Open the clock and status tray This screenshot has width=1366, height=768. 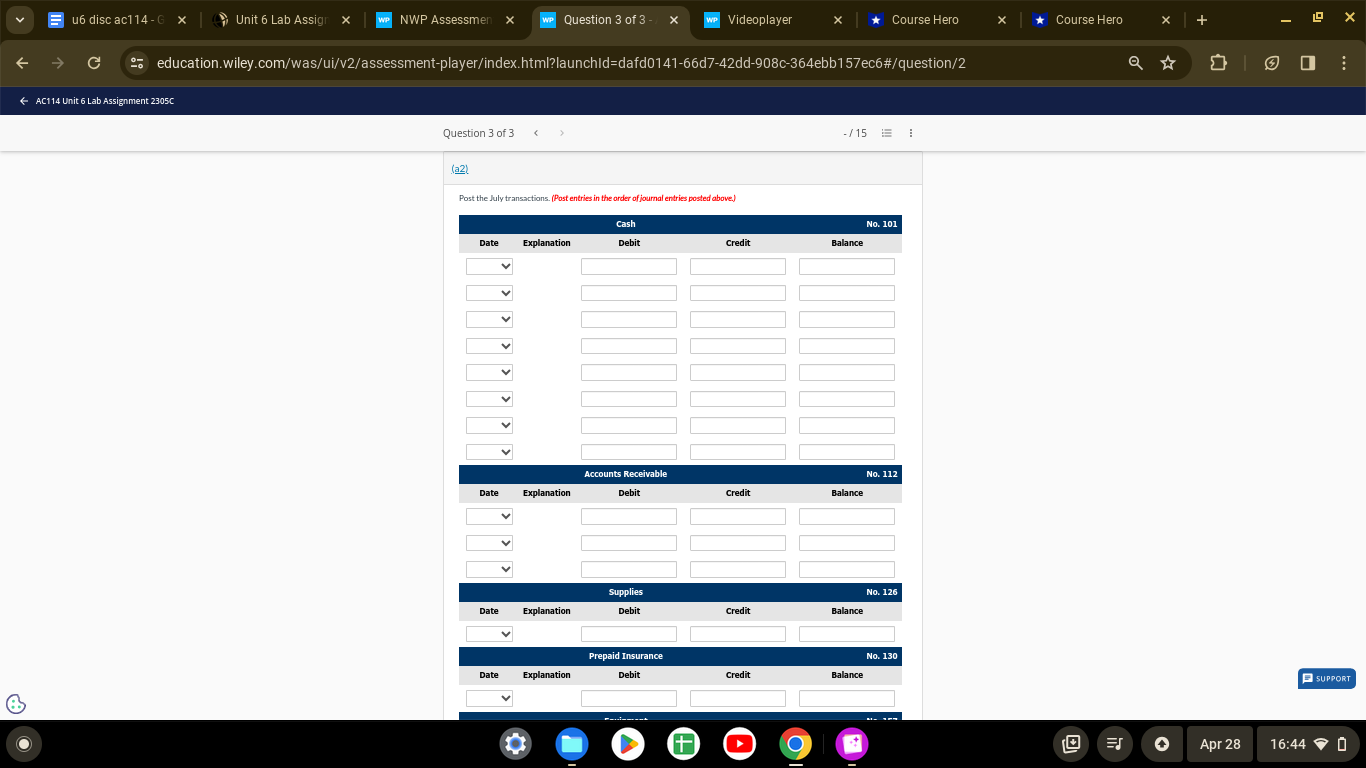pyautogui.click(x=1307, y=744)
